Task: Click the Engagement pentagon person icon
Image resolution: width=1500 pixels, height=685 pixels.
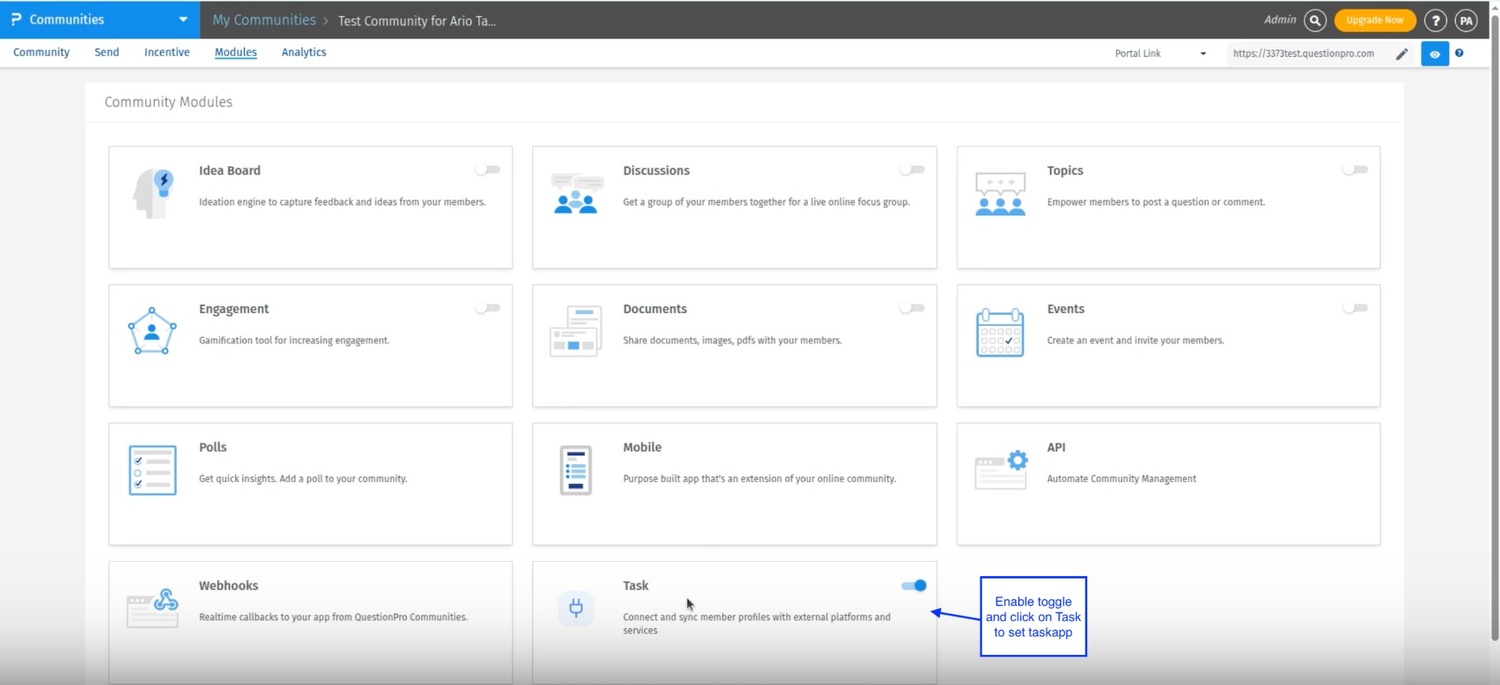Action: 152,332
